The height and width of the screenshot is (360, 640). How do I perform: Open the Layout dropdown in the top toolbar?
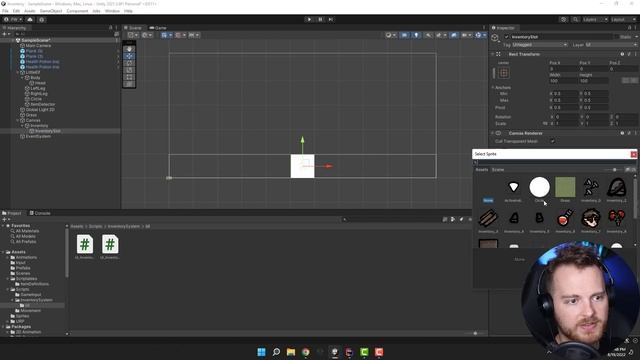[x=624, y=19]
